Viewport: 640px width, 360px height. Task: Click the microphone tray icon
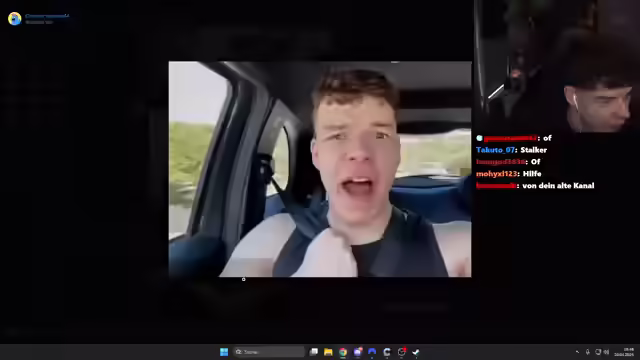click(x=588, y=352)
